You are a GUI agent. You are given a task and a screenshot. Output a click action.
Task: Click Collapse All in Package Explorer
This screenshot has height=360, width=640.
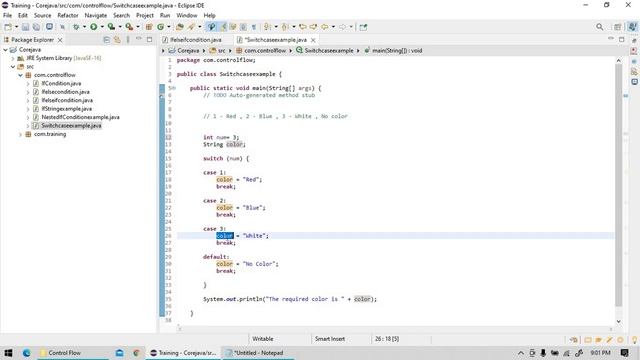click(107, 40)
